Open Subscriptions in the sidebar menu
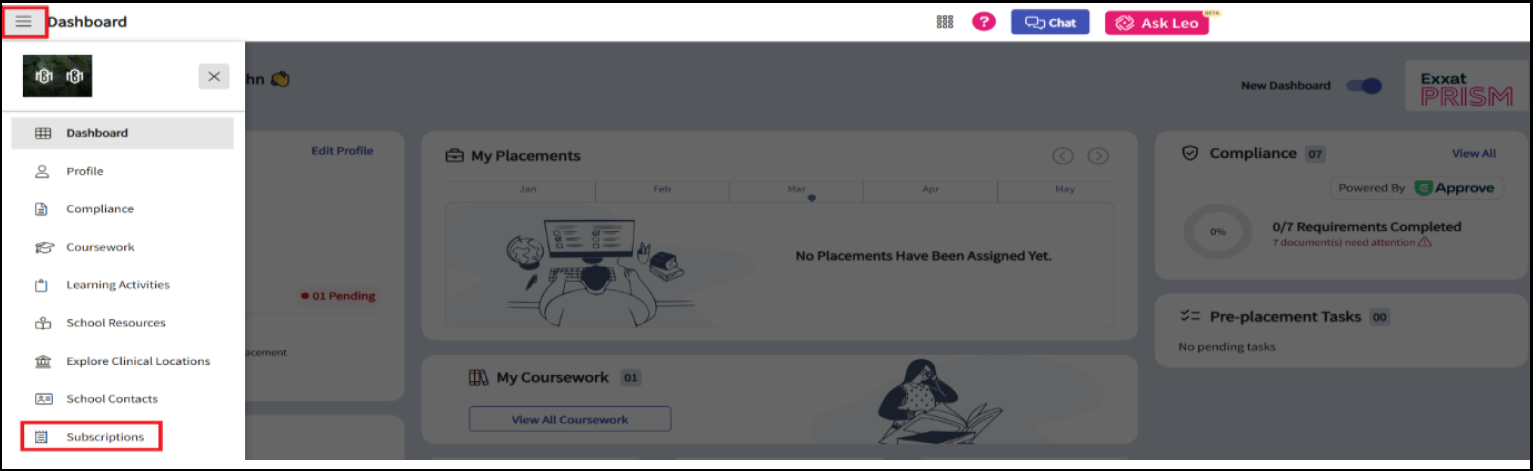1536x471 pixels. click(x=105, y=437)
